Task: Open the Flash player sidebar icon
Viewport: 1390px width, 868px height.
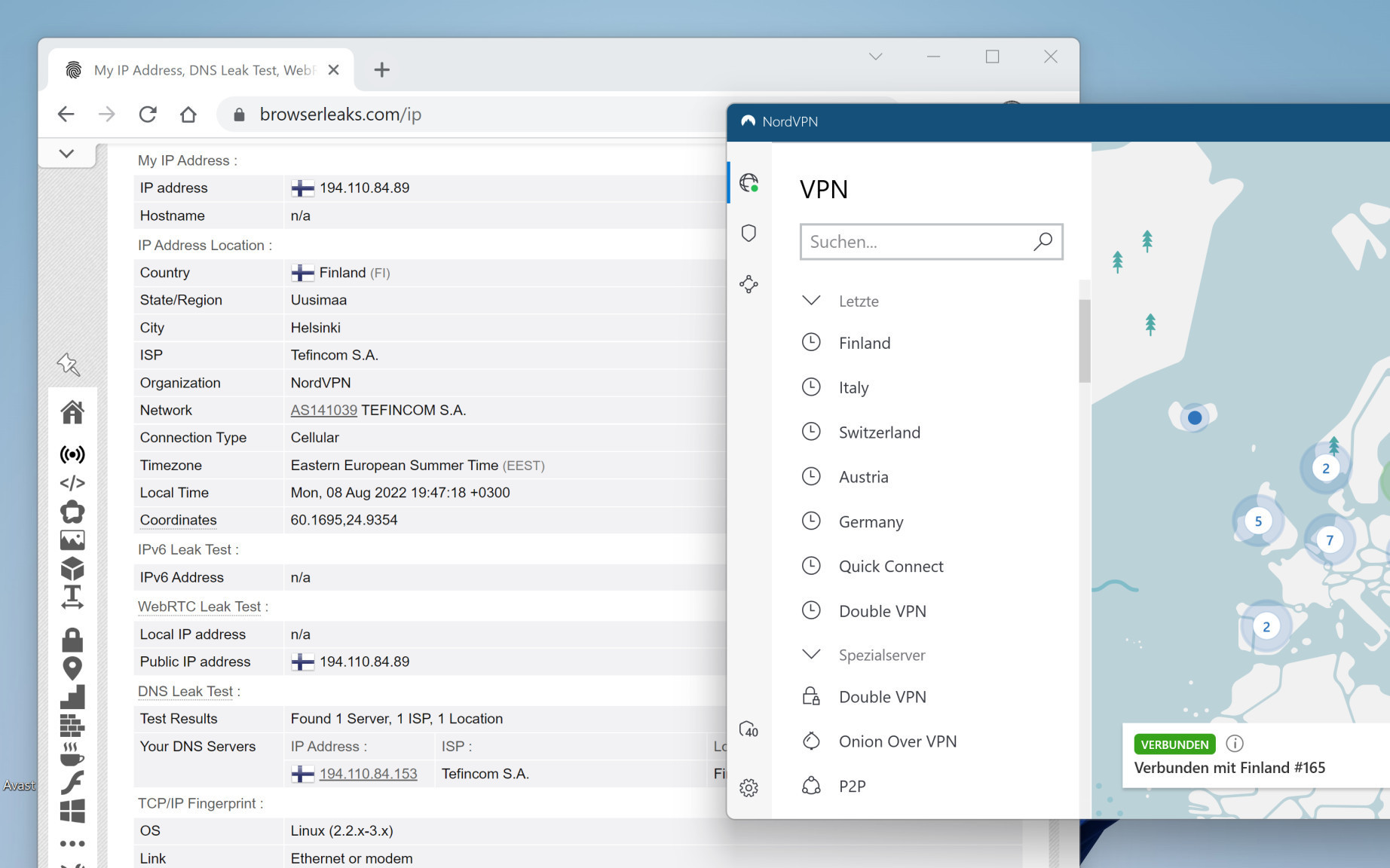Action: pyautogui.click(x=72, y=782)
